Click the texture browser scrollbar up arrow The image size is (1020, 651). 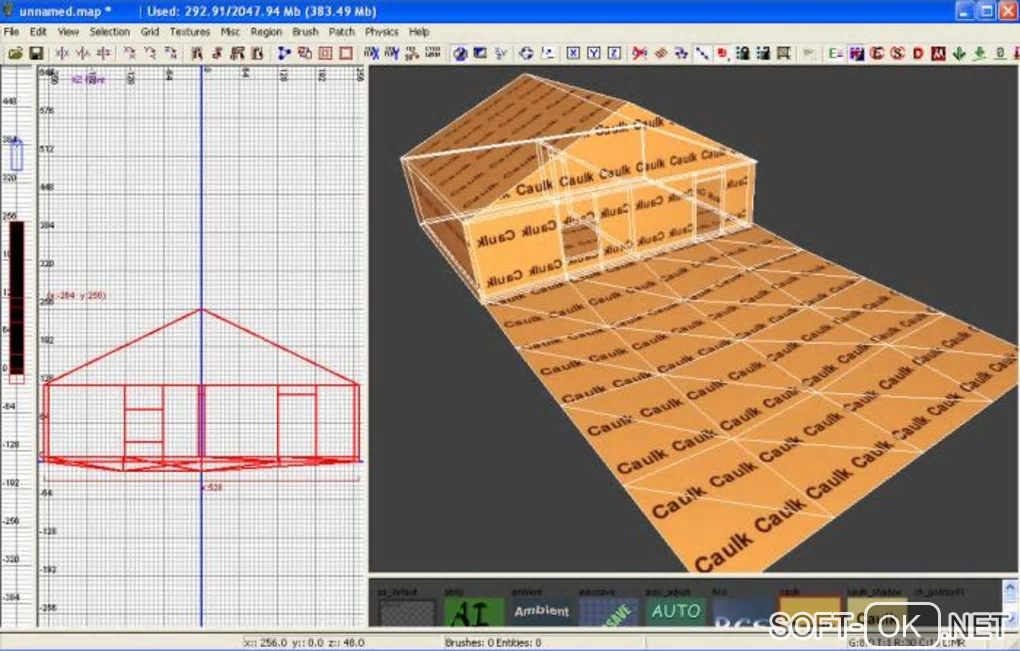1010,587
